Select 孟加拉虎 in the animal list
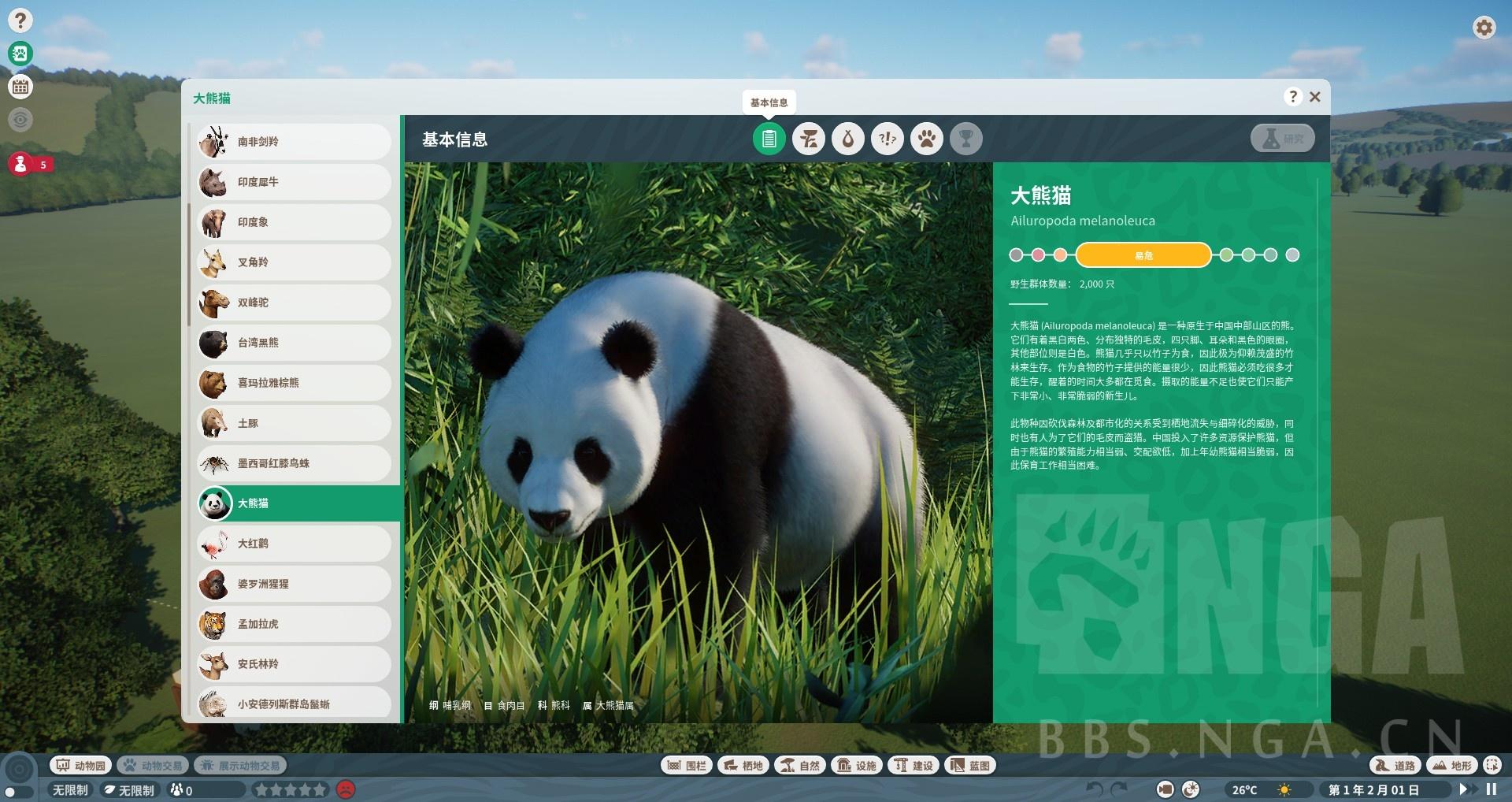Screen dimensions: 1512x802 pos(294,624)
